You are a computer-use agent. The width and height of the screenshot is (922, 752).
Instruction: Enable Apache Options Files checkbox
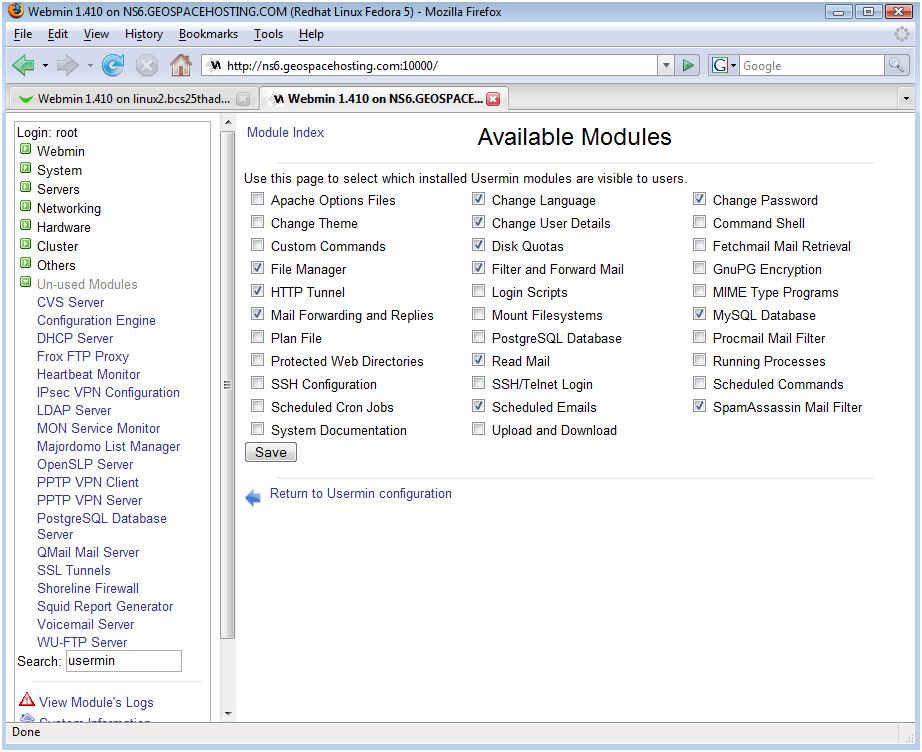point(257,199)
